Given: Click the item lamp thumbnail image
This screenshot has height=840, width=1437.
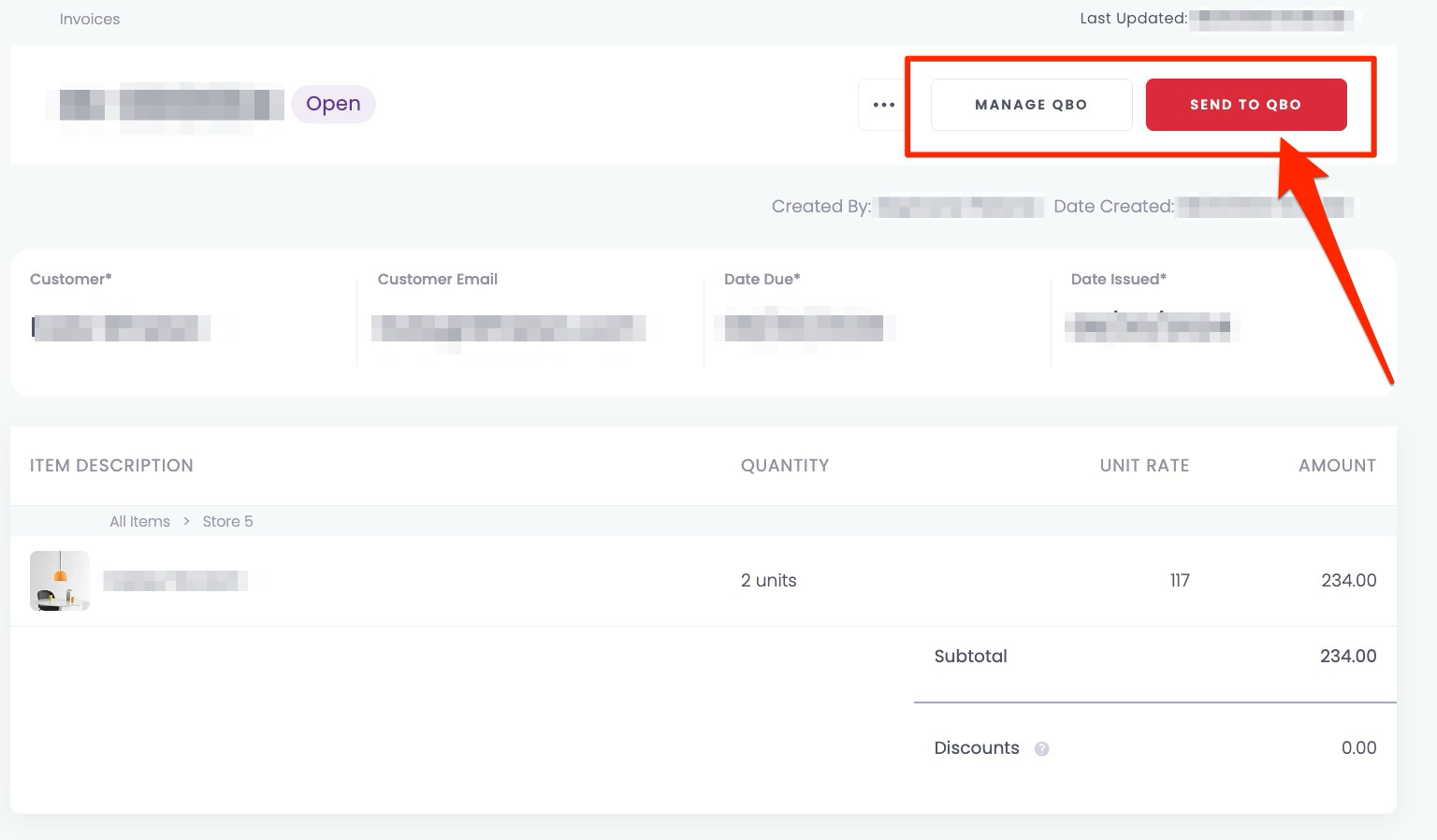Looking at the screenshot, I should click(x=60, y=581).
